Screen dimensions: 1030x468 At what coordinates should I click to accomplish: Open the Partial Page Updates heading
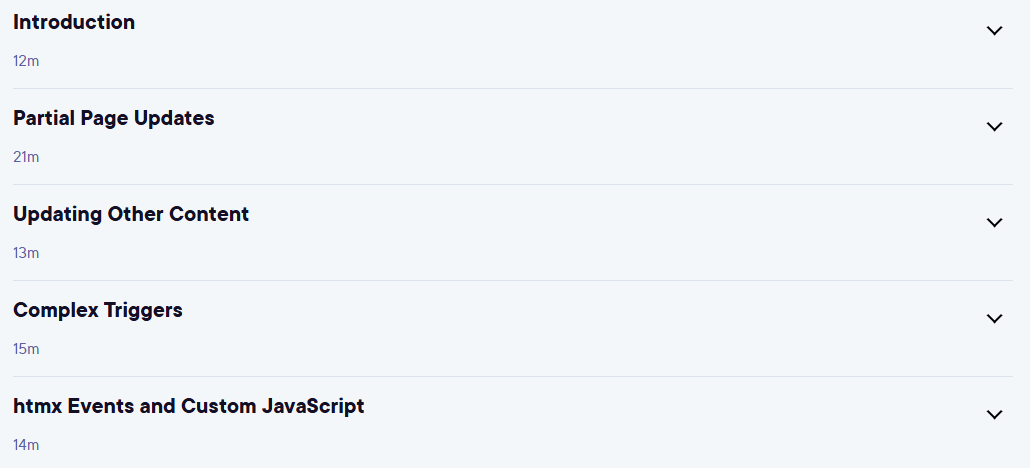click(114, 118)
